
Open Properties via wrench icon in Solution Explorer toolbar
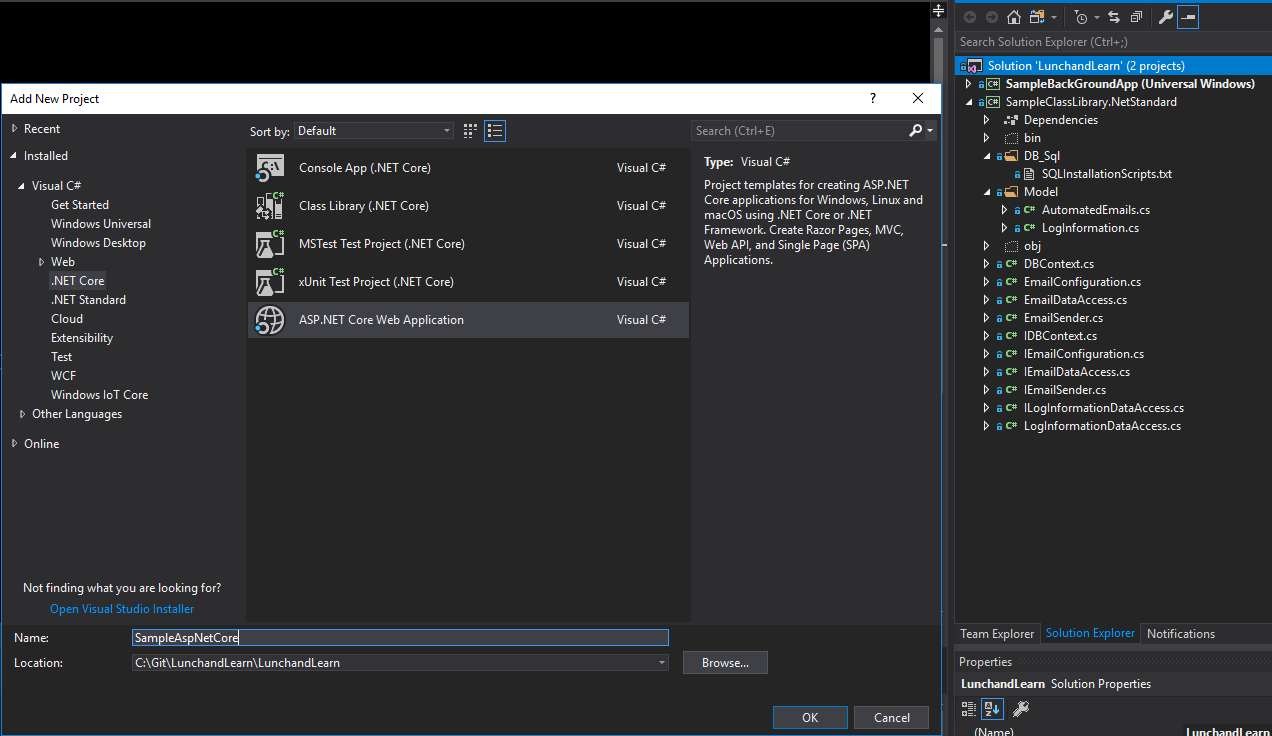tap(1165, 17)
